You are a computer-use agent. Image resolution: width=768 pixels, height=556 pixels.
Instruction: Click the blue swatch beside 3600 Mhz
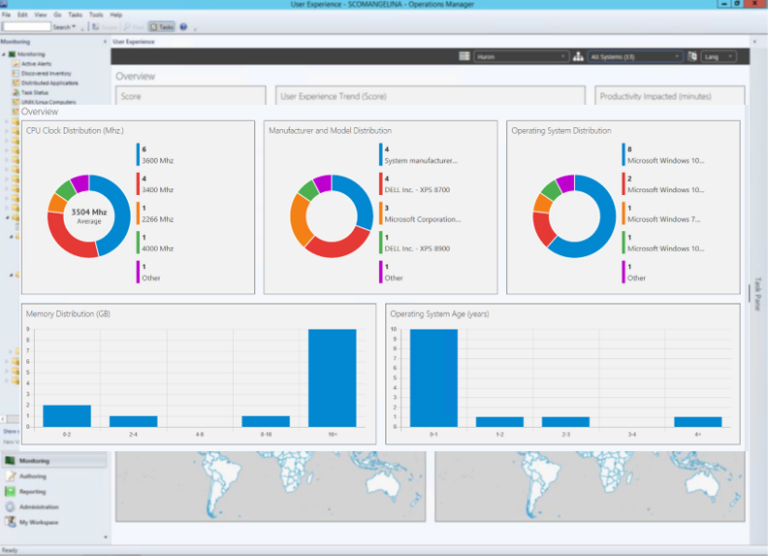pos(138,154)
